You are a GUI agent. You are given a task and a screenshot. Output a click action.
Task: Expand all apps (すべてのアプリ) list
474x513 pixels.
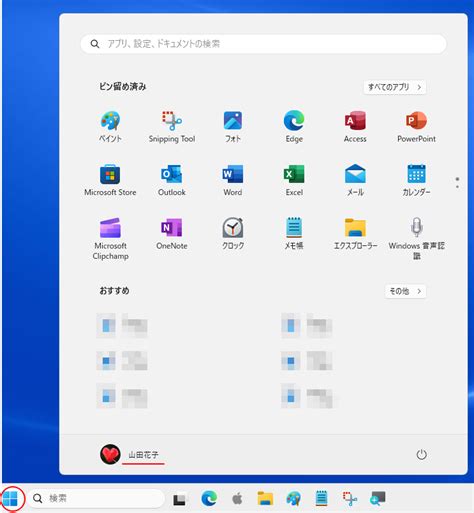coord(395,87)
